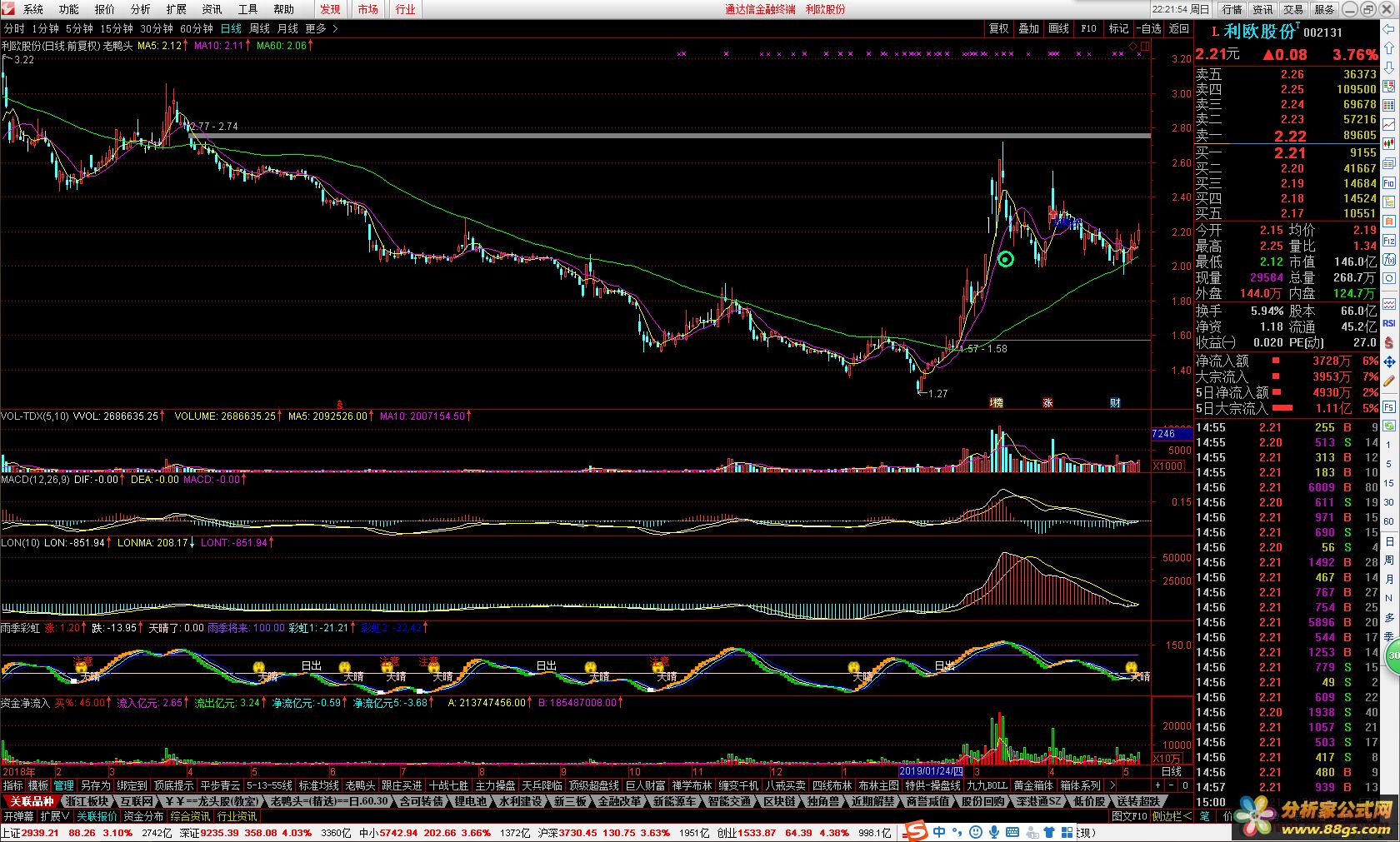Select the RSI indicator icon in the sidebar
The width and height of the screenshot is (1400, 842).
(1389, 322)
